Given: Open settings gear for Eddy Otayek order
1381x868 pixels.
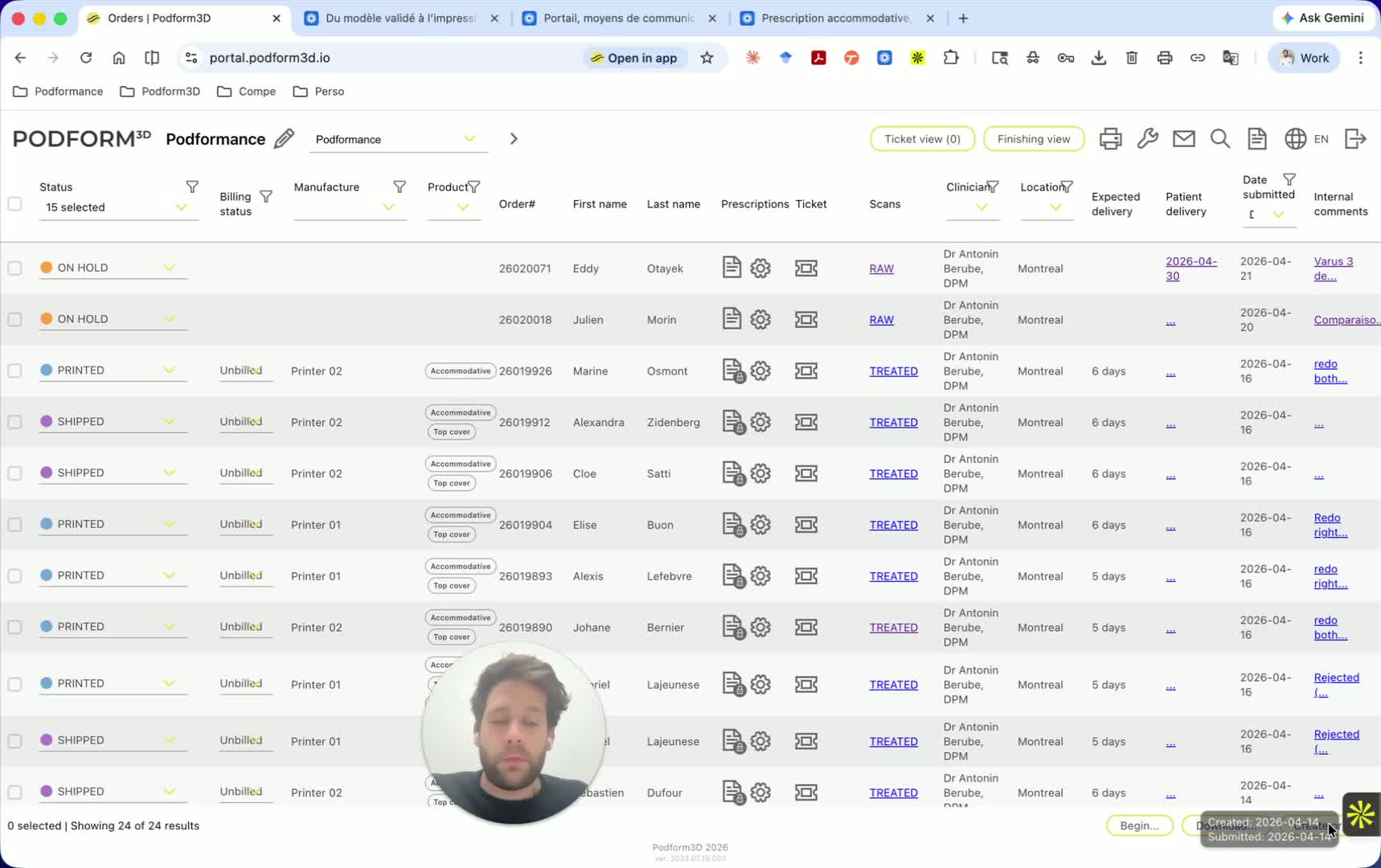Looking at the screenshot, I should pyautogui.click(x=760, y=268).
